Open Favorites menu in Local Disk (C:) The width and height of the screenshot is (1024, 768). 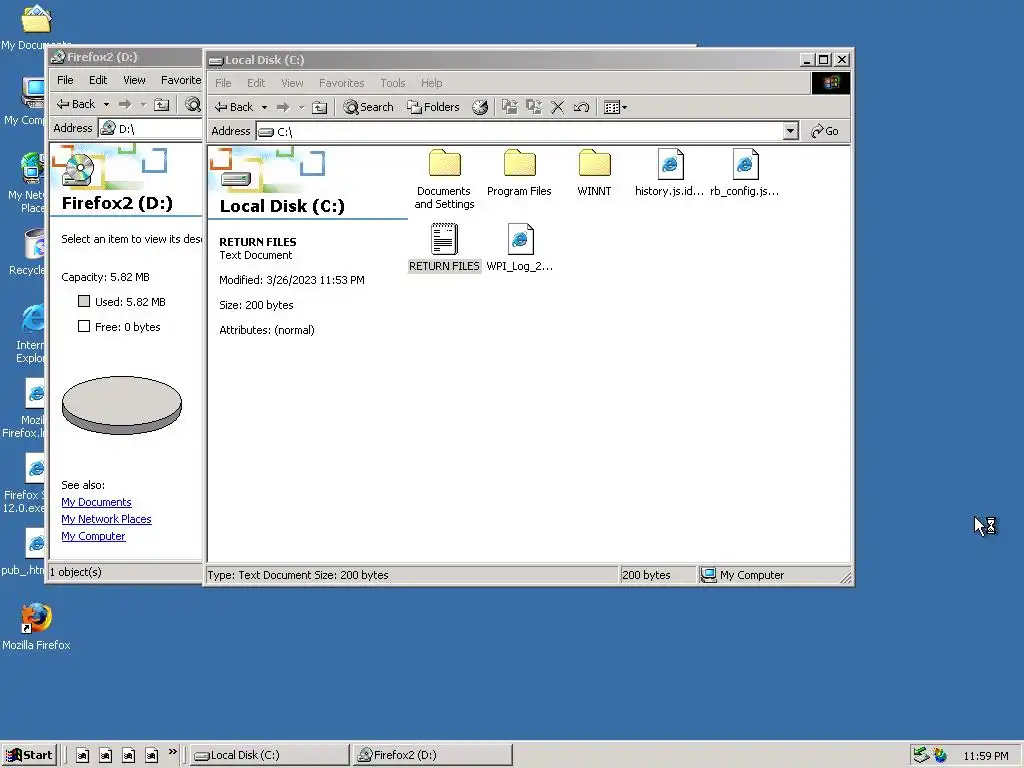pos(342,83)
